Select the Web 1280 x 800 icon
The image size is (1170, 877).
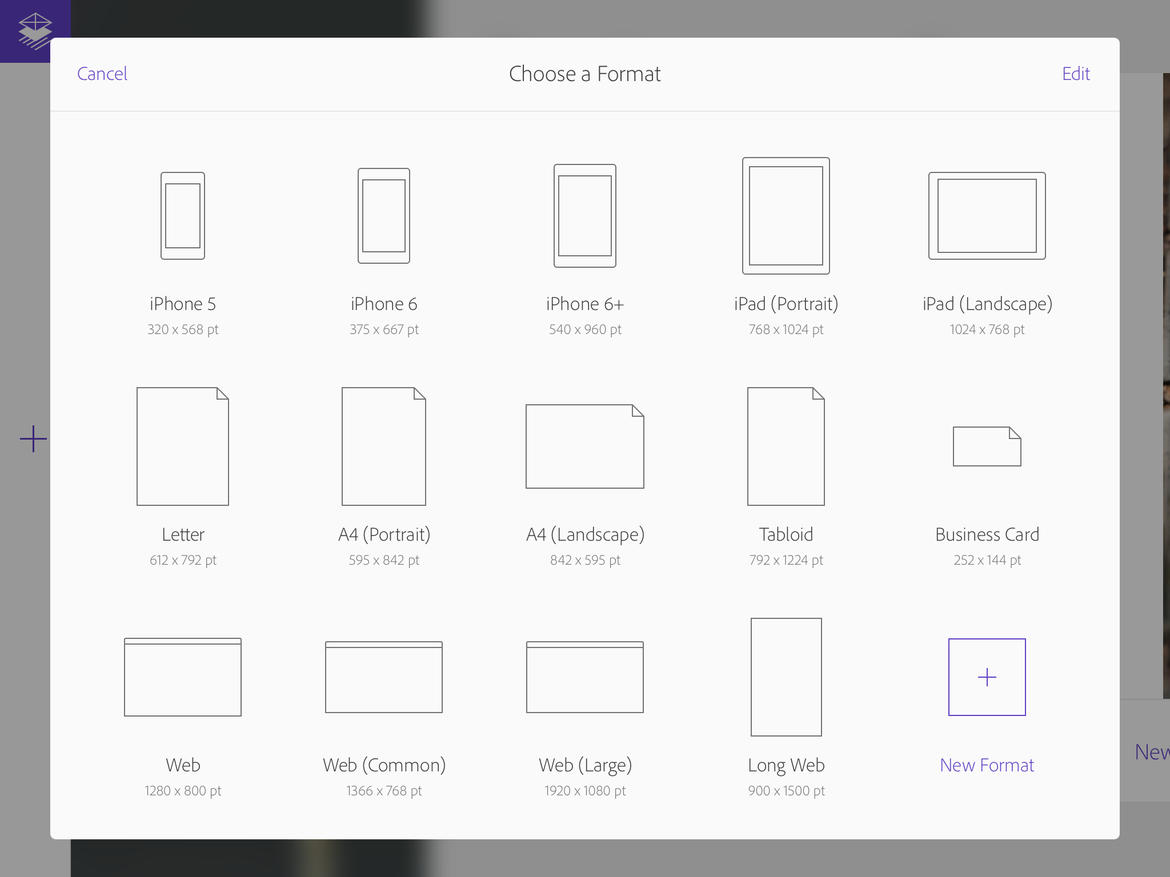tap(183, 677)
